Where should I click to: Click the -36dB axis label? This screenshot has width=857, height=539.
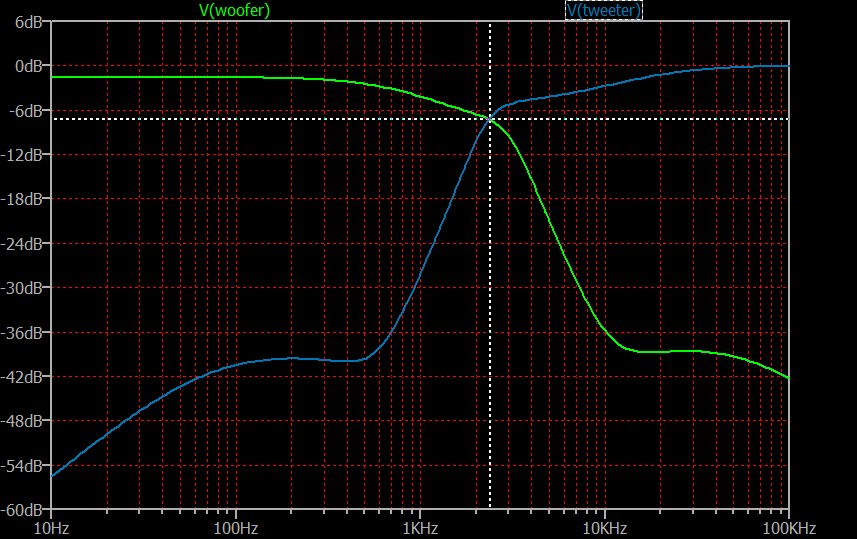[x=22, y=333]
